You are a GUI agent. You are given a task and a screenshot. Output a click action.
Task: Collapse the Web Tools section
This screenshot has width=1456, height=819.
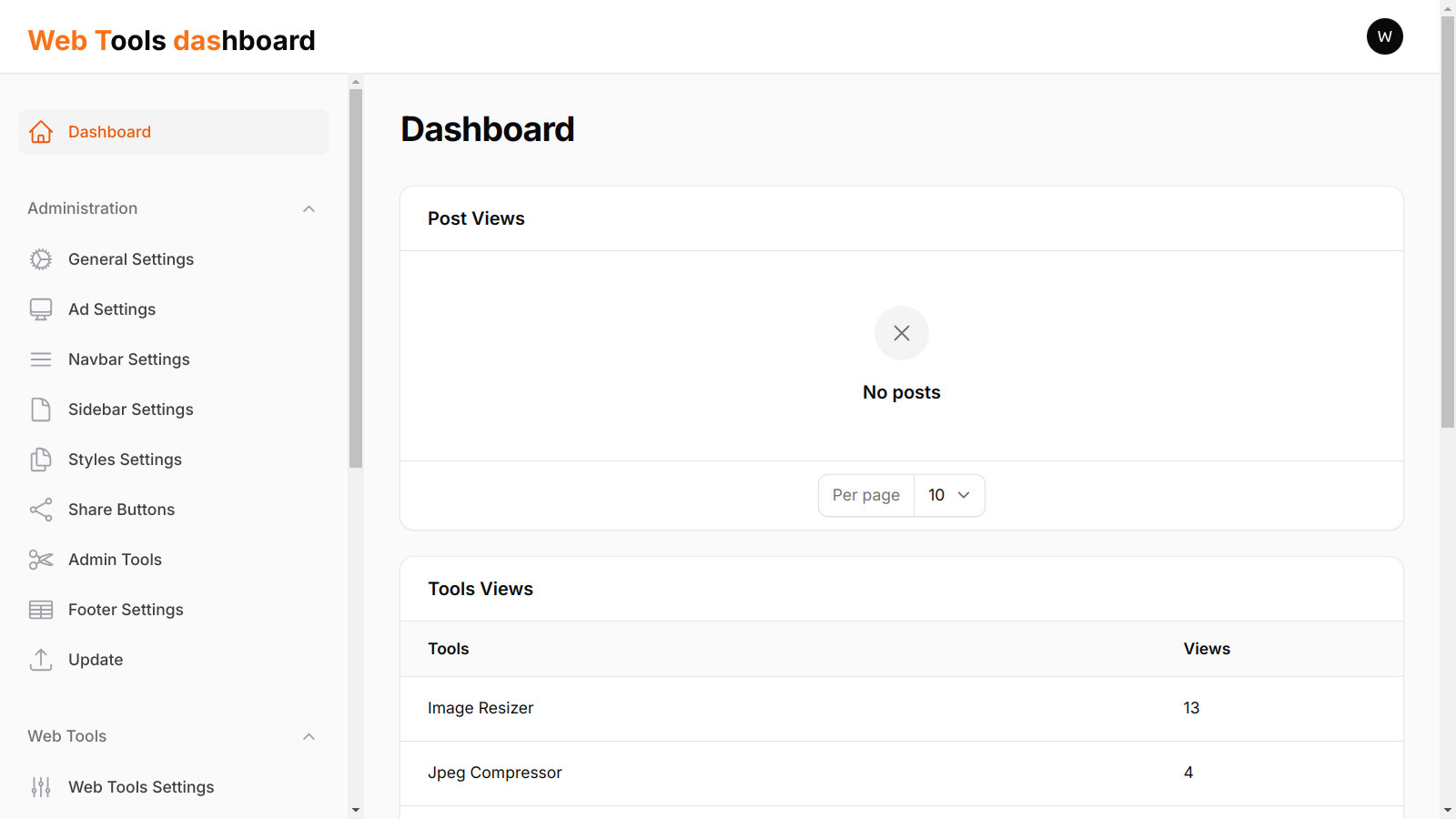(309, 736)
